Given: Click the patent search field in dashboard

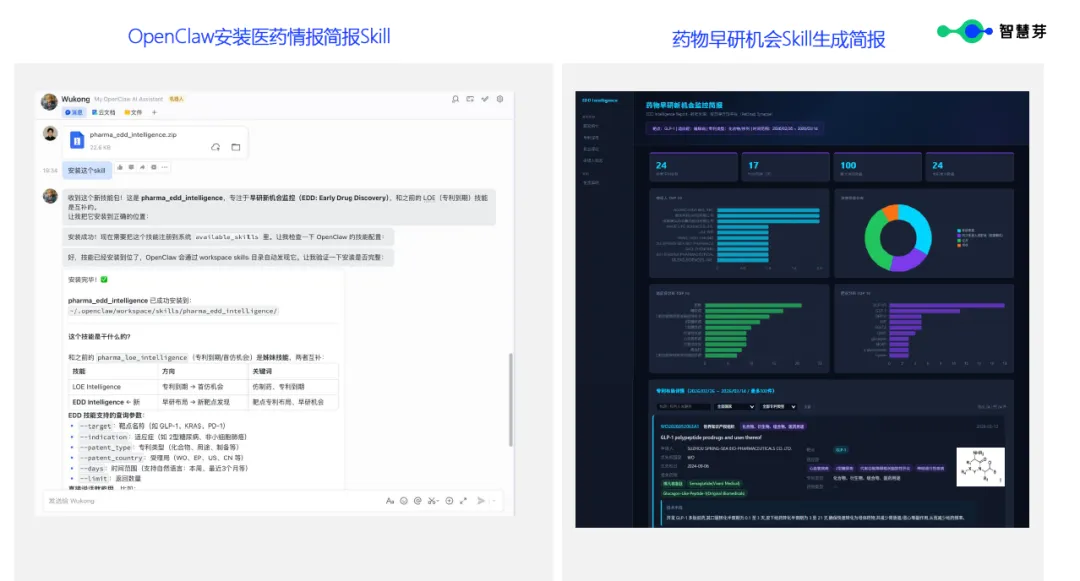Looking at the screenshot, I should pos(683,407).
